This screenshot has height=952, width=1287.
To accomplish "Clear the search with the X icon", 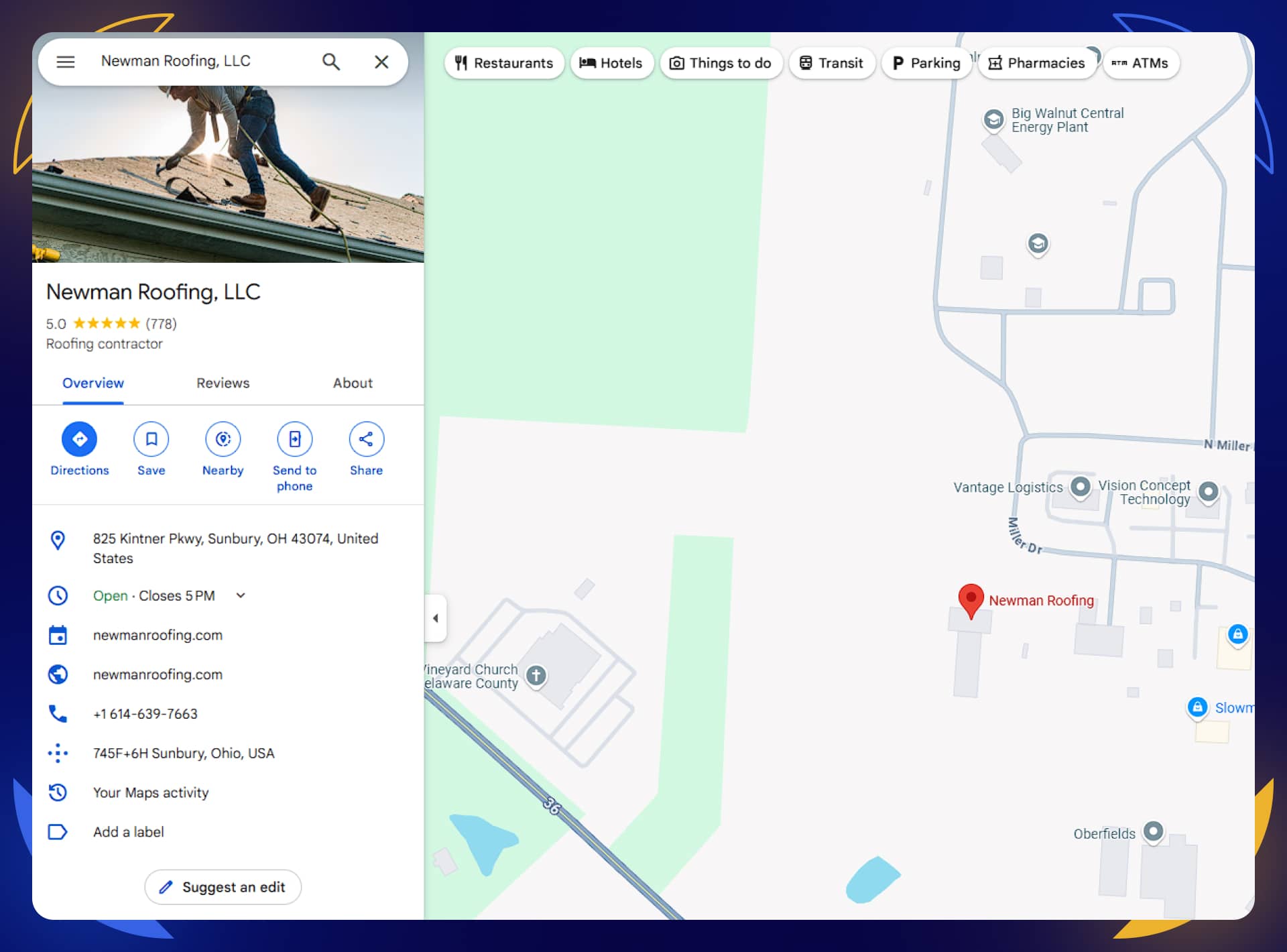I will point(381,62).
